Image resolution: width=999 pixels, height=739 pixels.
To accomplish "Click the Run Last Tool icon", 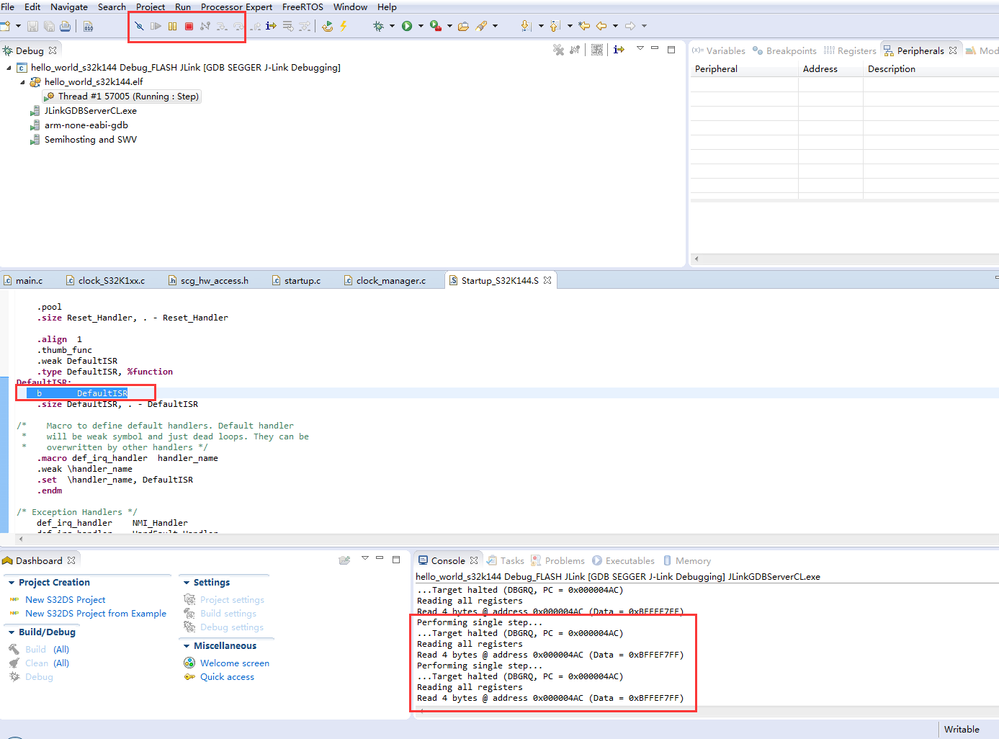I will tap(436, 26).
